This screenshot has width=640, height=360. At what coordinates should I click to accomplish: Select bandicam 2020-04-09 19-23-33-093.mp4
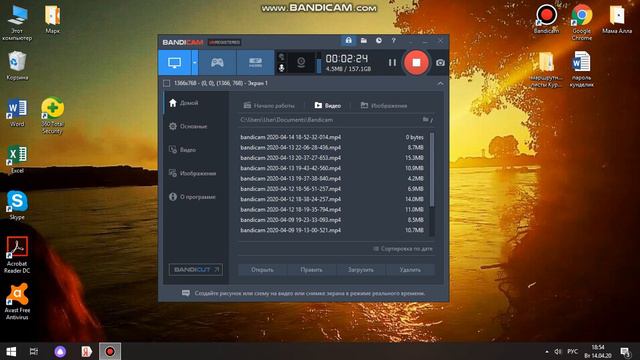(332, 220)
